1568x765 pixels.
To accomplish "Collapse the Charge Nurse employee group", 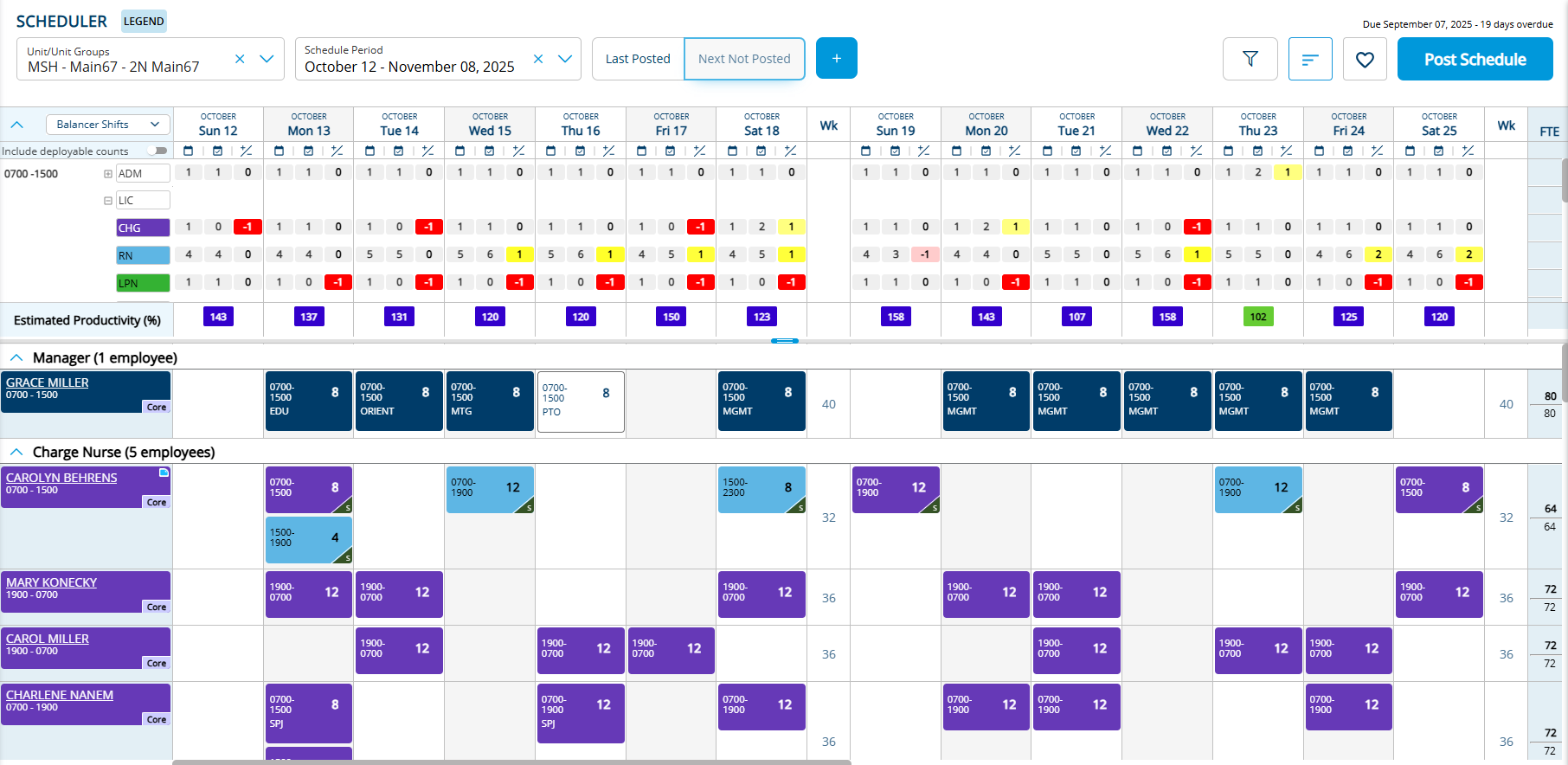I will 16,452.
